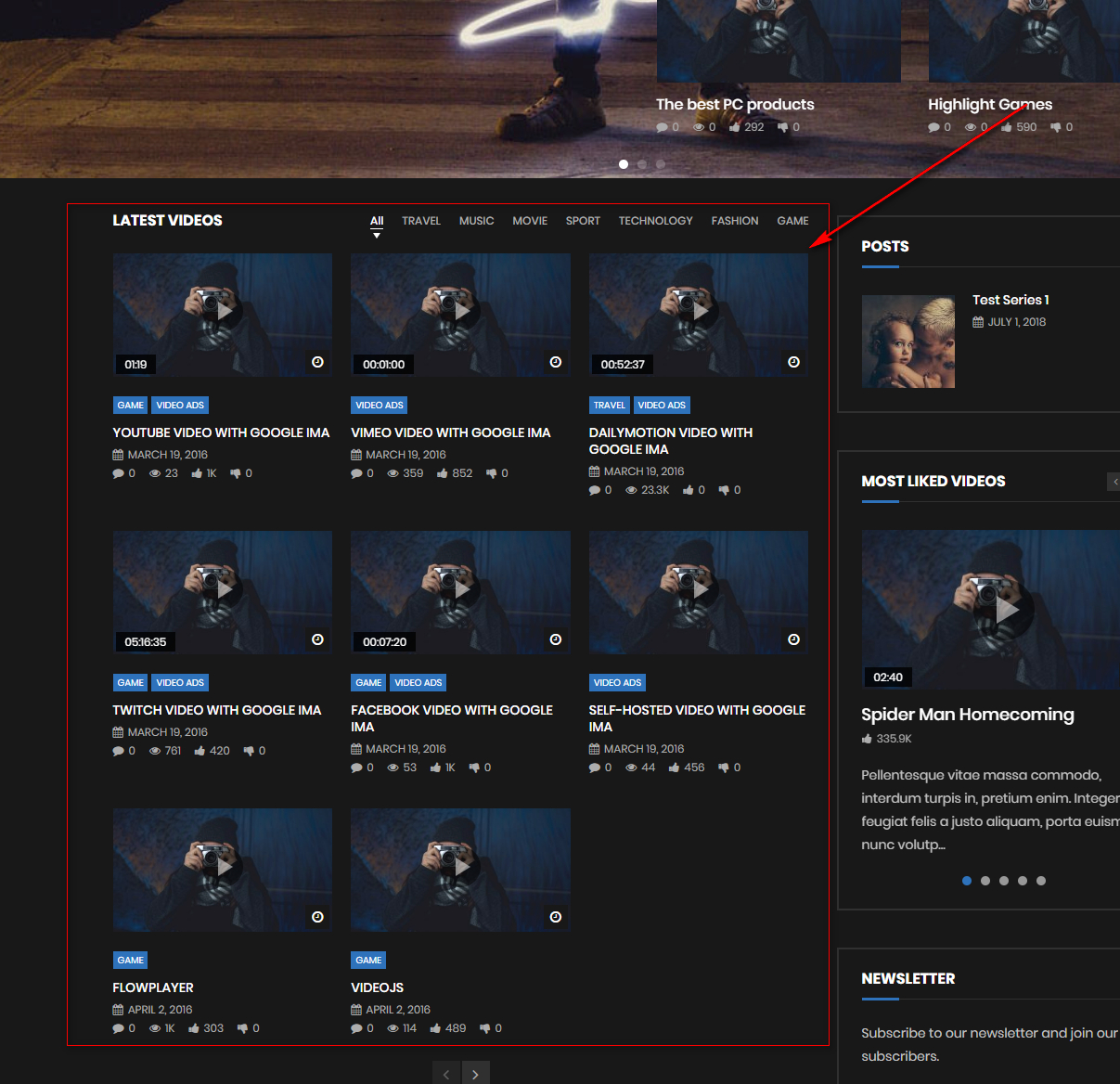This screenshot has height=1084, width=1120.
Task: Select the TRAVEL filter tab
Action: click(x=420, y=221)
